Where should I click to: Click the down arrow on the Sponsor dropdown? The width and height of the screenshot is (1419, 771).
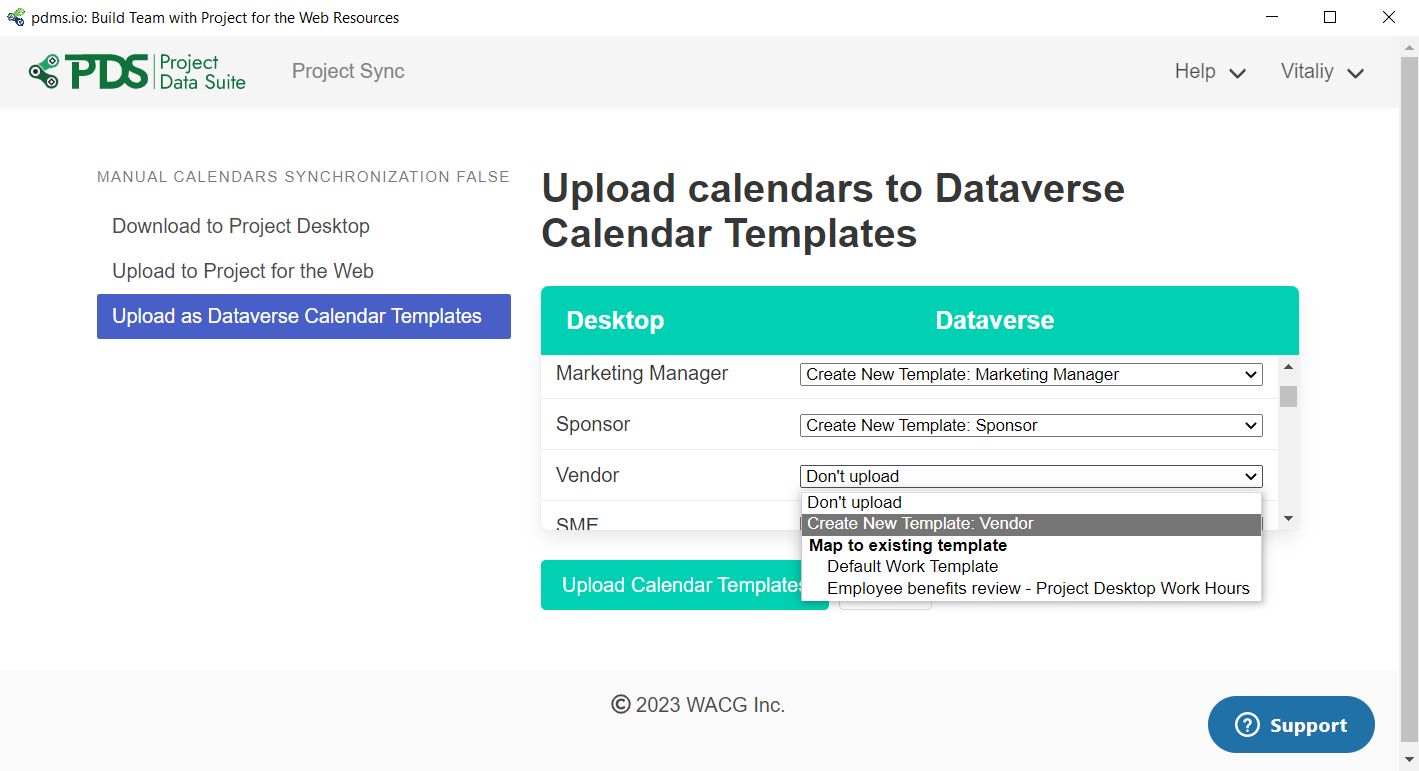pos(1251,425)
